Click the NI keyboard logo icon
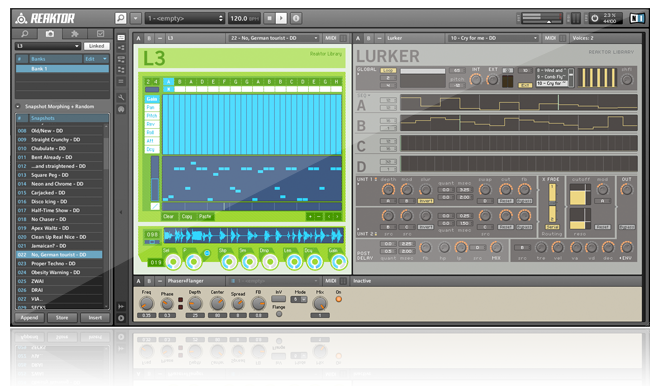The height and width of the screenshot is (386, 666). click(637, 18)
